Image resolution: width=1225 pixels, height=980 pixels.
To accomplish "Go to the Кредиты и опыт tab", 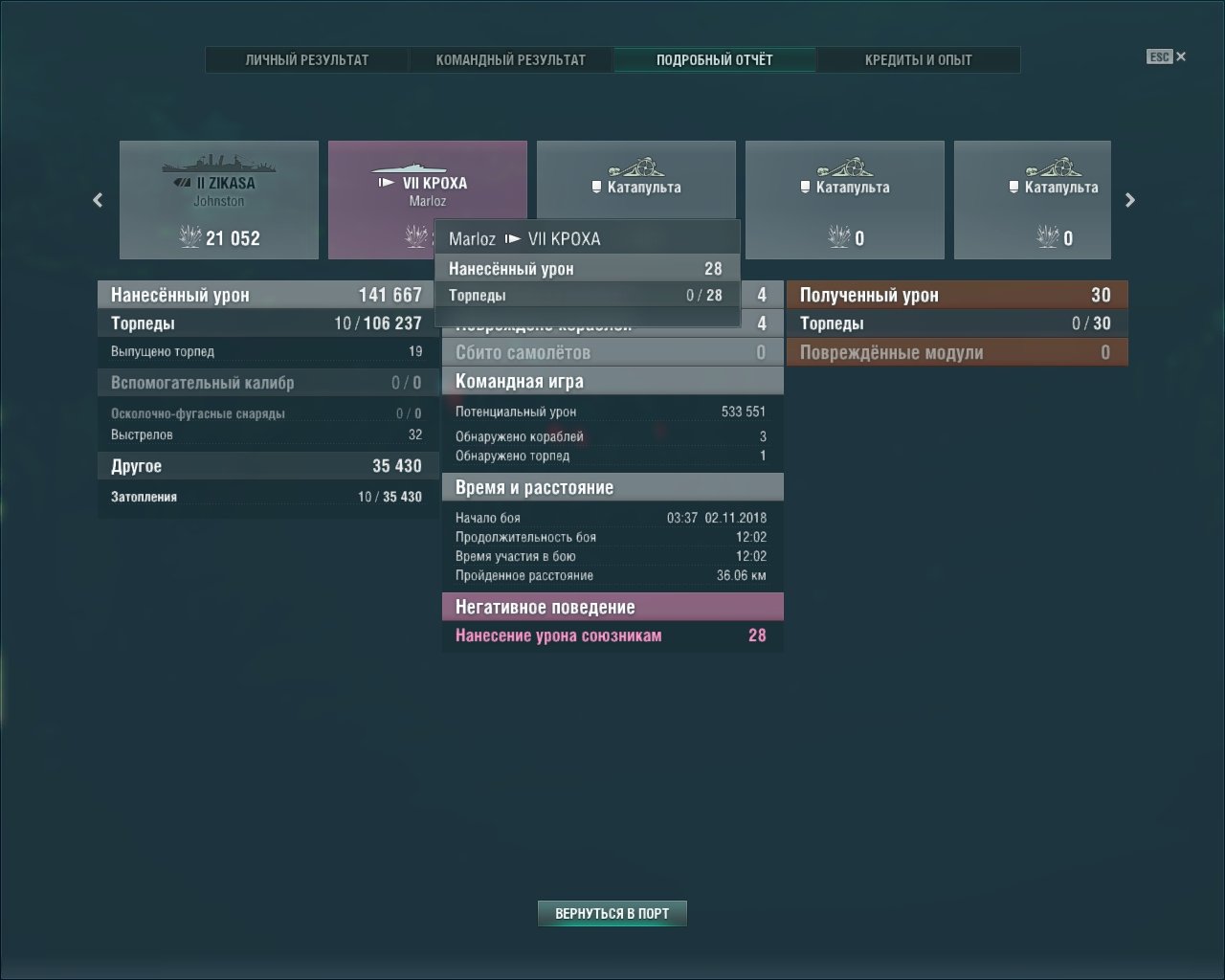I will 918,59.
